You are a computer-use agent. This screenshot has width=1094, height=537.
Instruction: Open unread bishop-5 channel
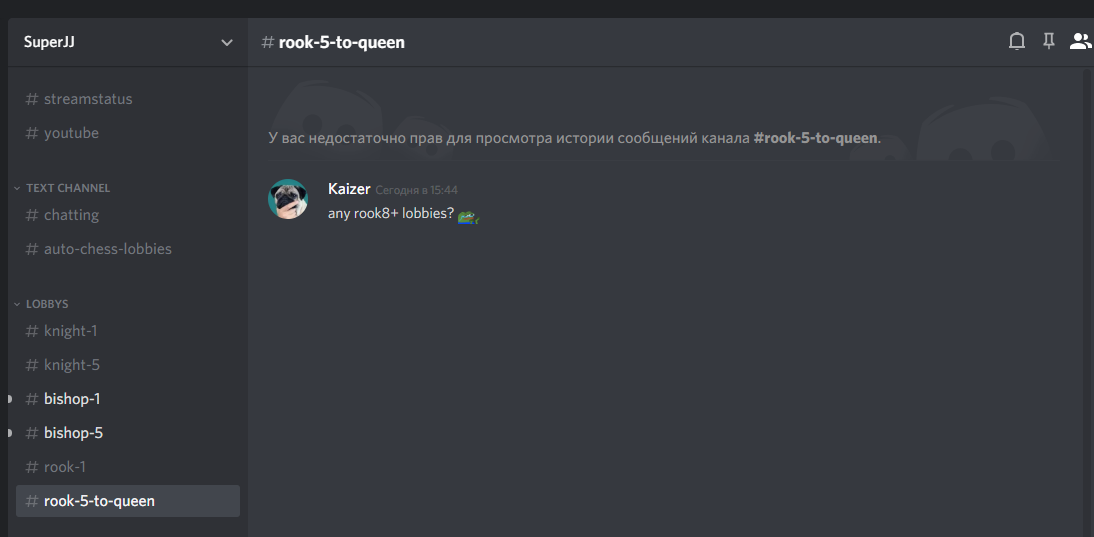(x=128, y=433)
